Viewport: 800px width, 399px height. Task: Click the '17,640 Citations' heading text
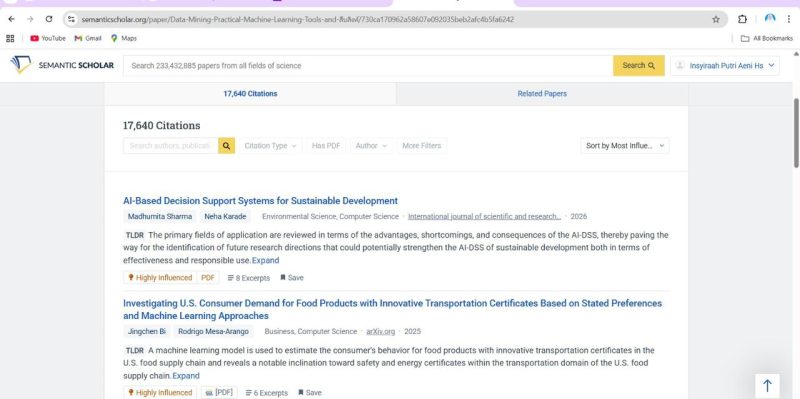162,126
